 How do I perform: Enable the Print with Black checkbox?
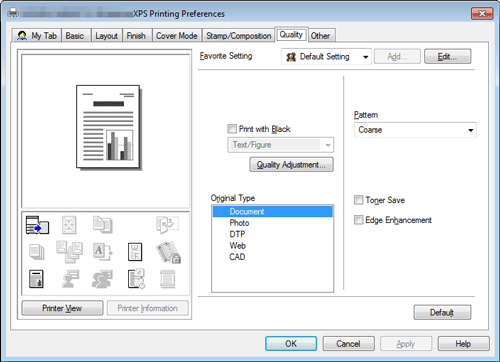point(232,129)
